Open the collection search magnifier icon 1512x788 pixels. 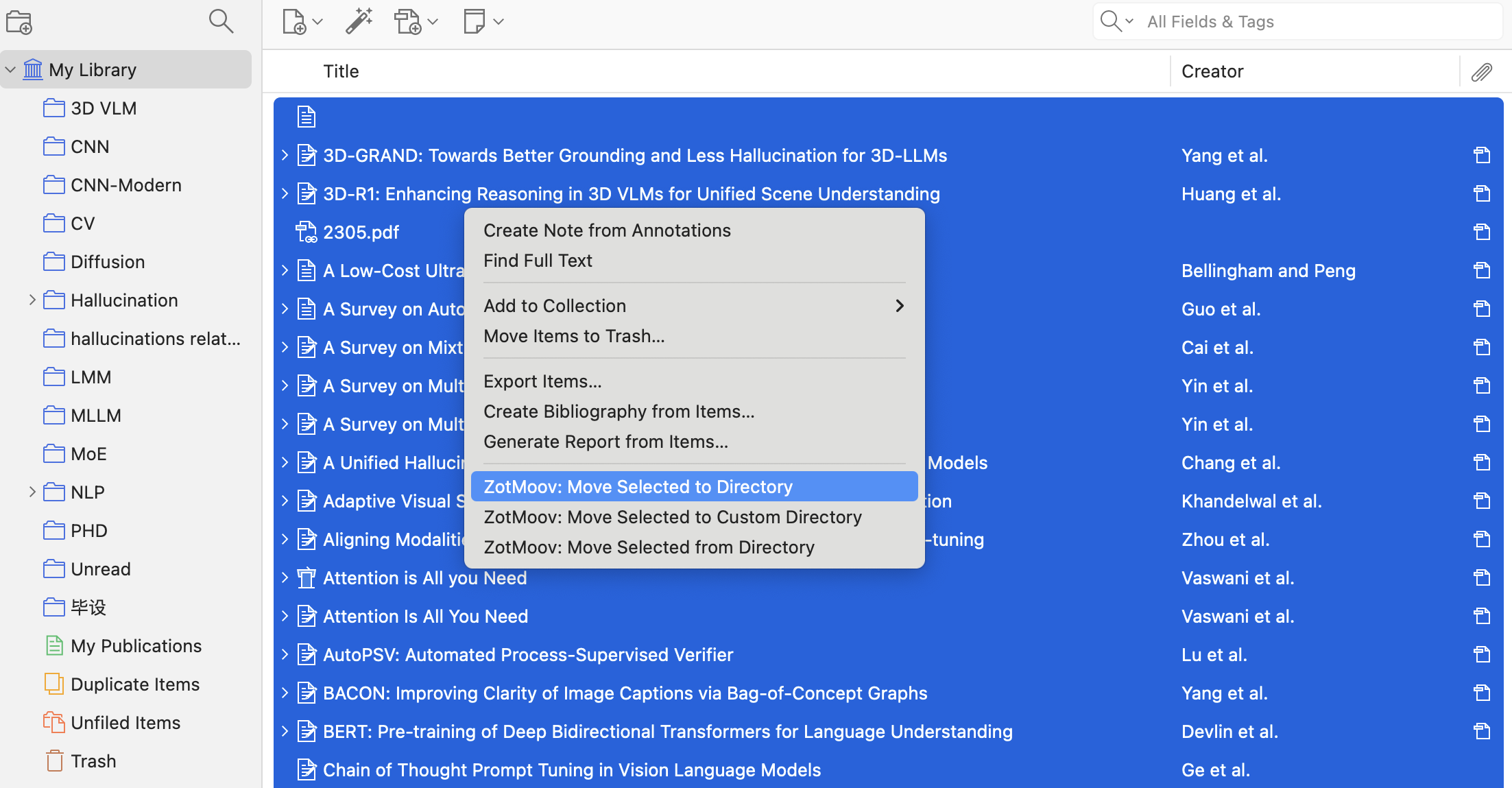point(221,21)
